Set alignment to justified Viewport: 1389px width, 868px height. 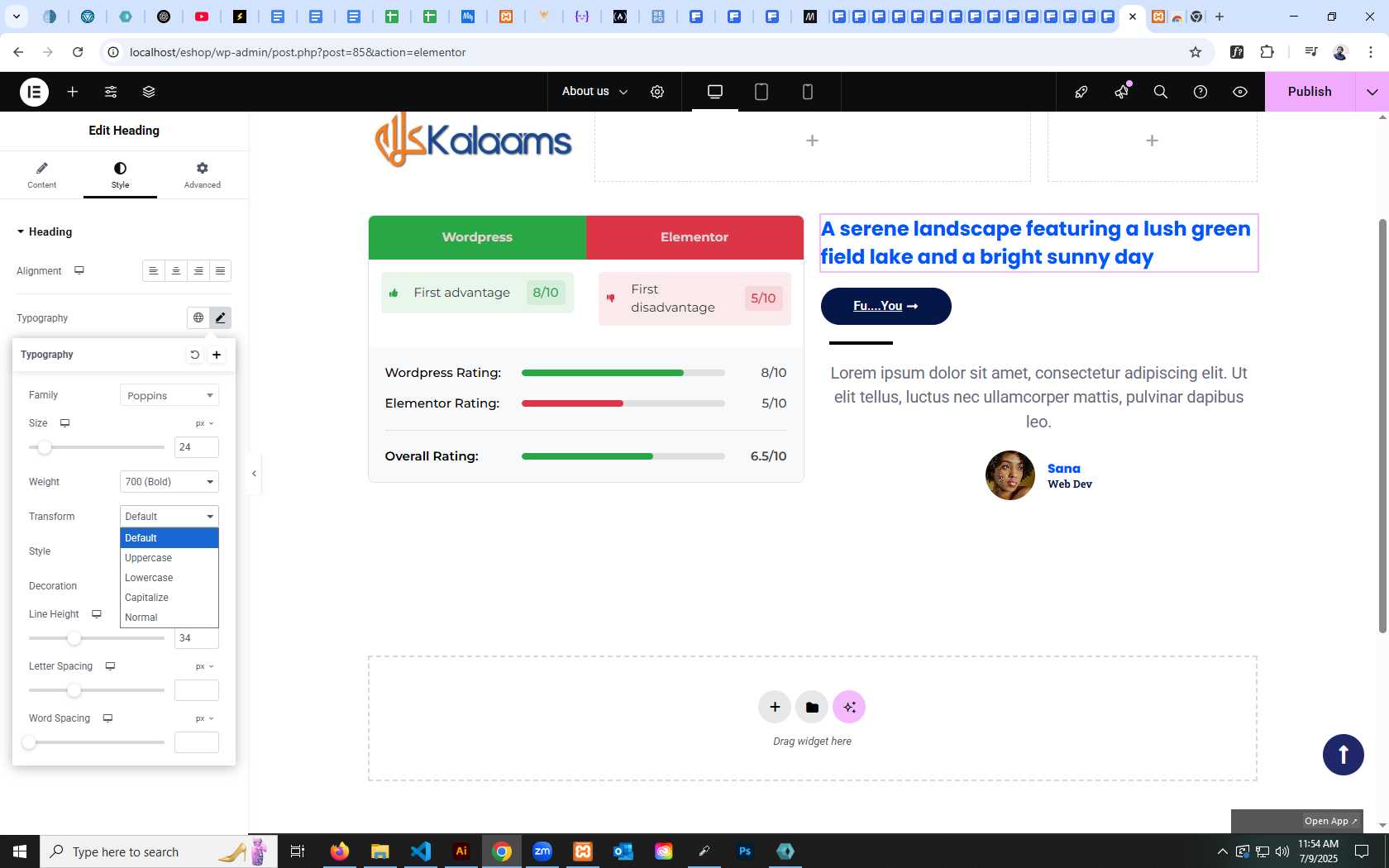221,271
